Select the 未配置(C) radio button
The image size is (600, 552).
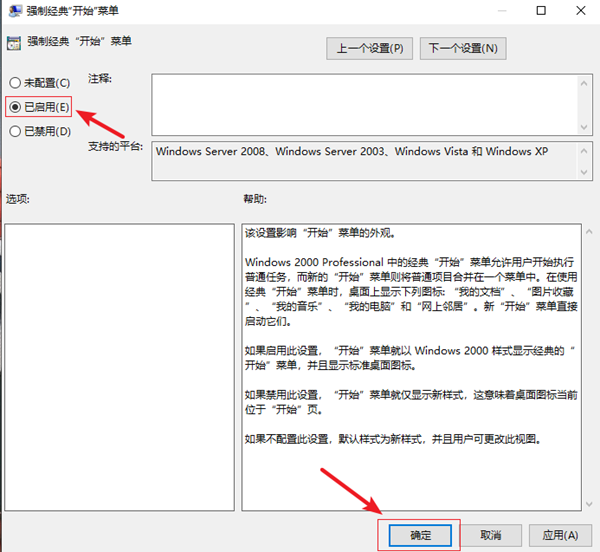pyautogui.click(x=40, y=83)
